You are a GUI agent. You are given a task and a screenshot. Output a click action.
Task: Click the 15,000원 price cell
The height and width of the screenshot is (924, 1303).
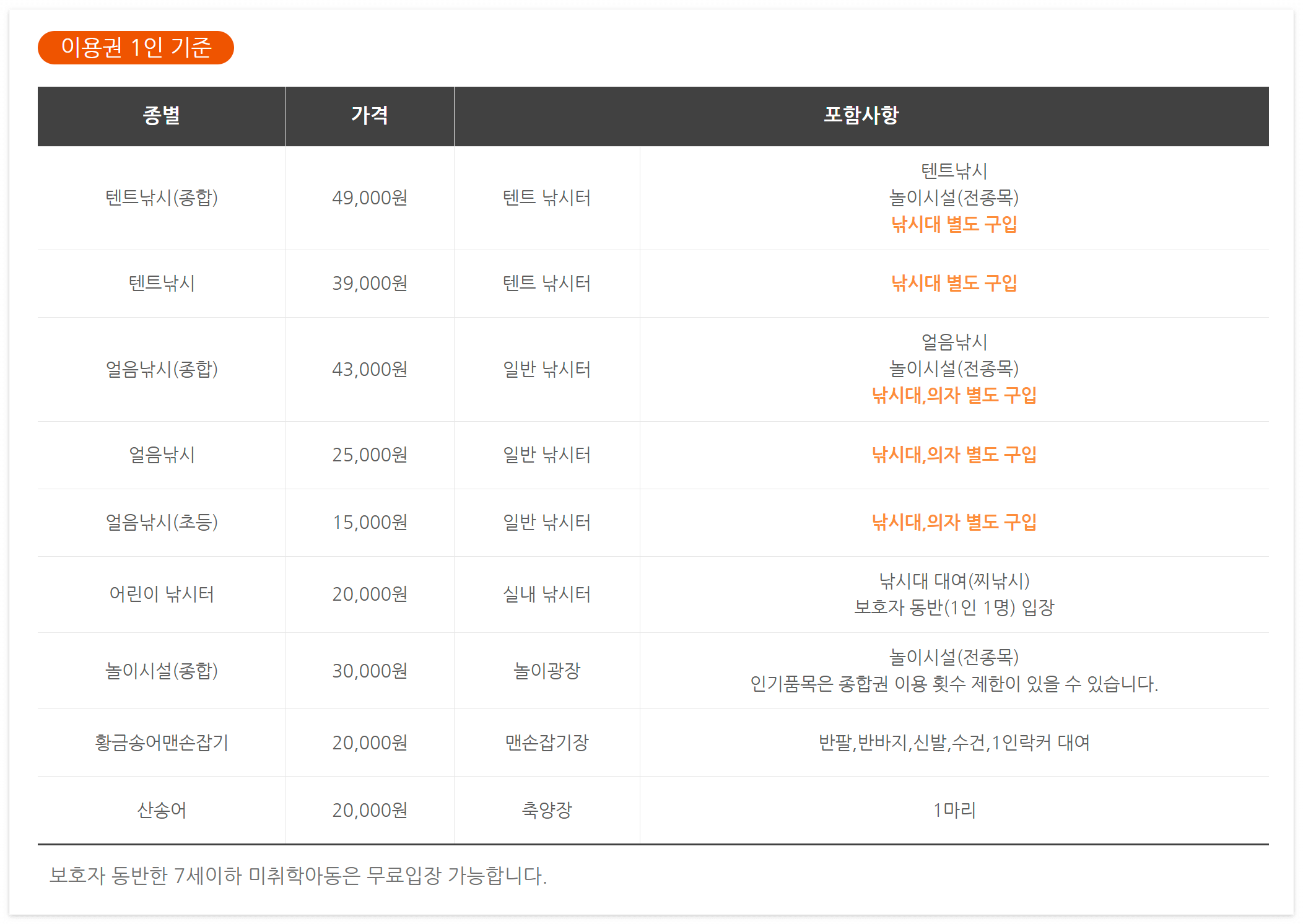[370, 522]
